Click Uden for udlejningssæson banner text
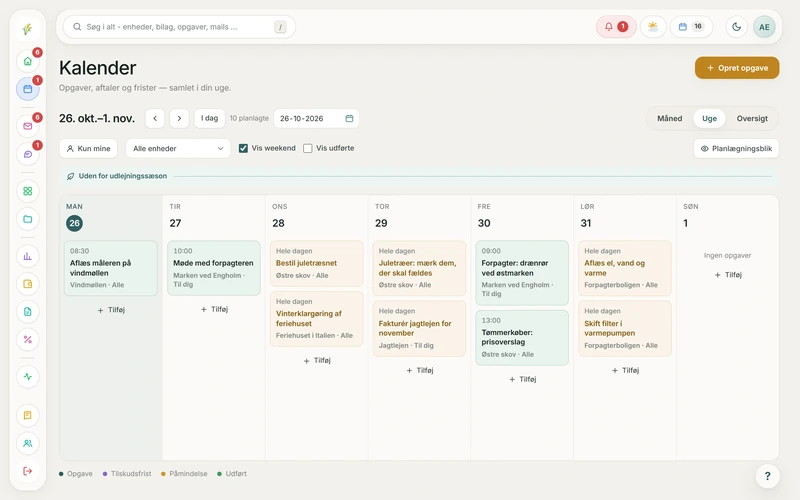800x500 pixels. (122, 176)
